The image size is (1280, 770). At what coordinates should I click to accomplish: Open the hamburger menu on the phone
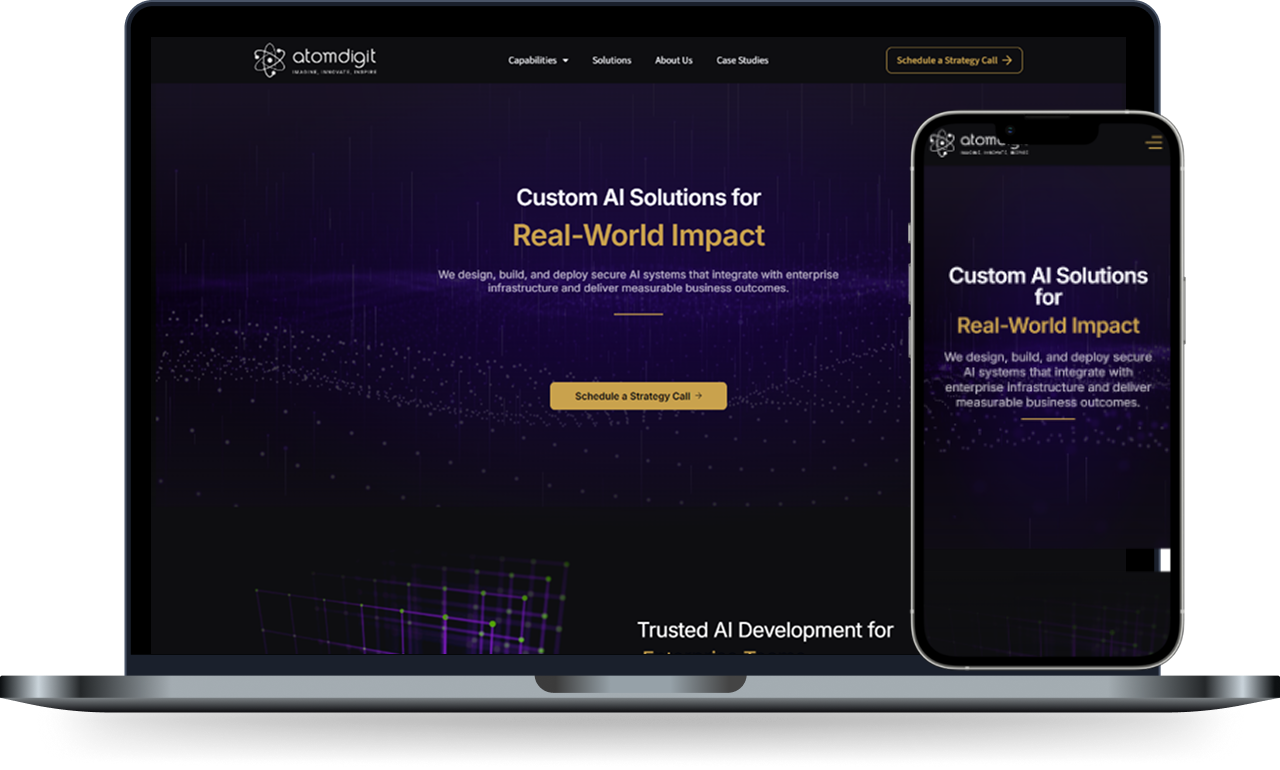click(x=1153, y=143)
